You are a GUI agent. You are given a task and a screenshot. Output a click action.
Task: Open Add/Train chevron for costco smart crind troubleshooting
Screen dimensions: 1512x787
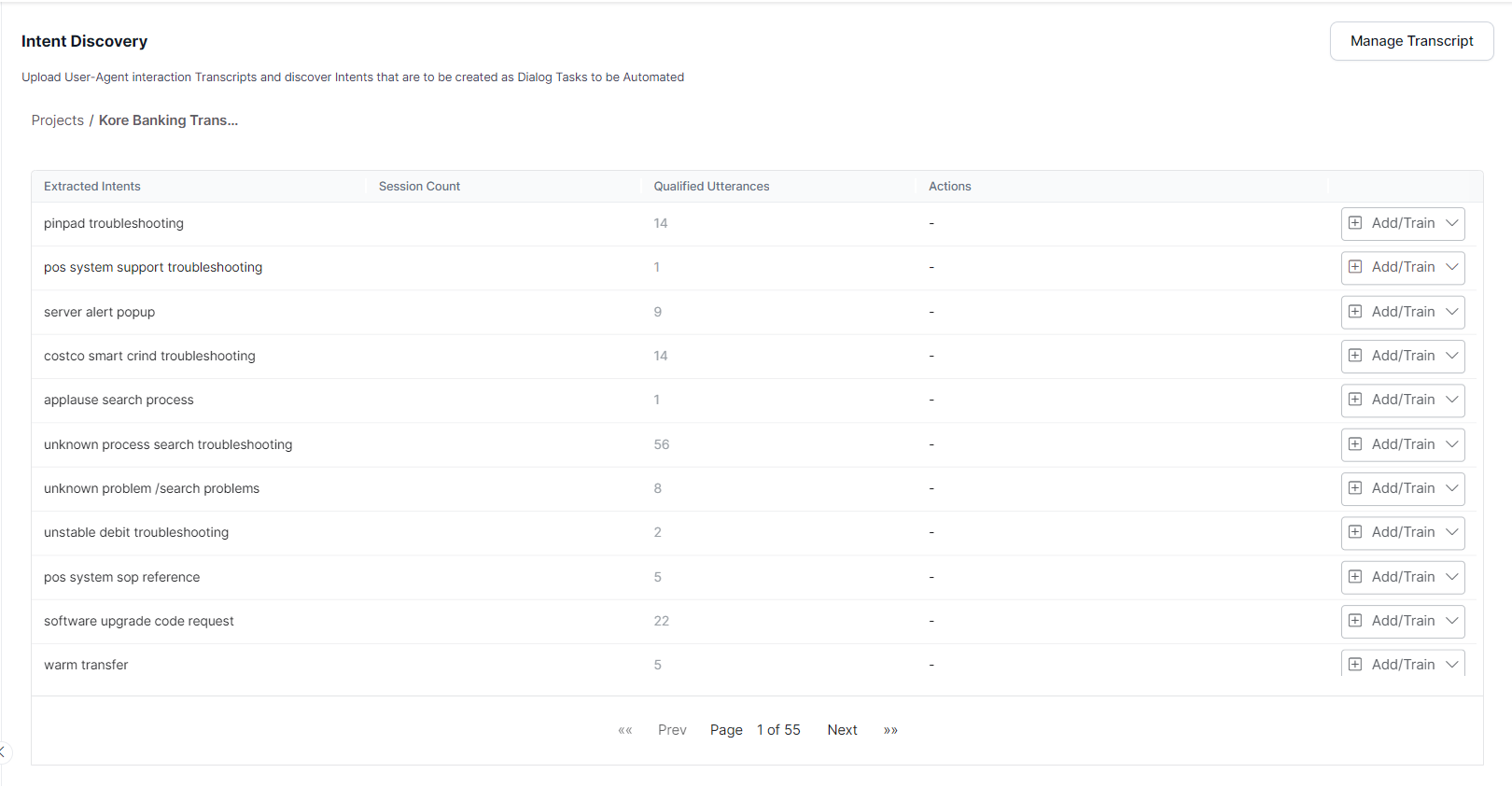coord(1452,356)
